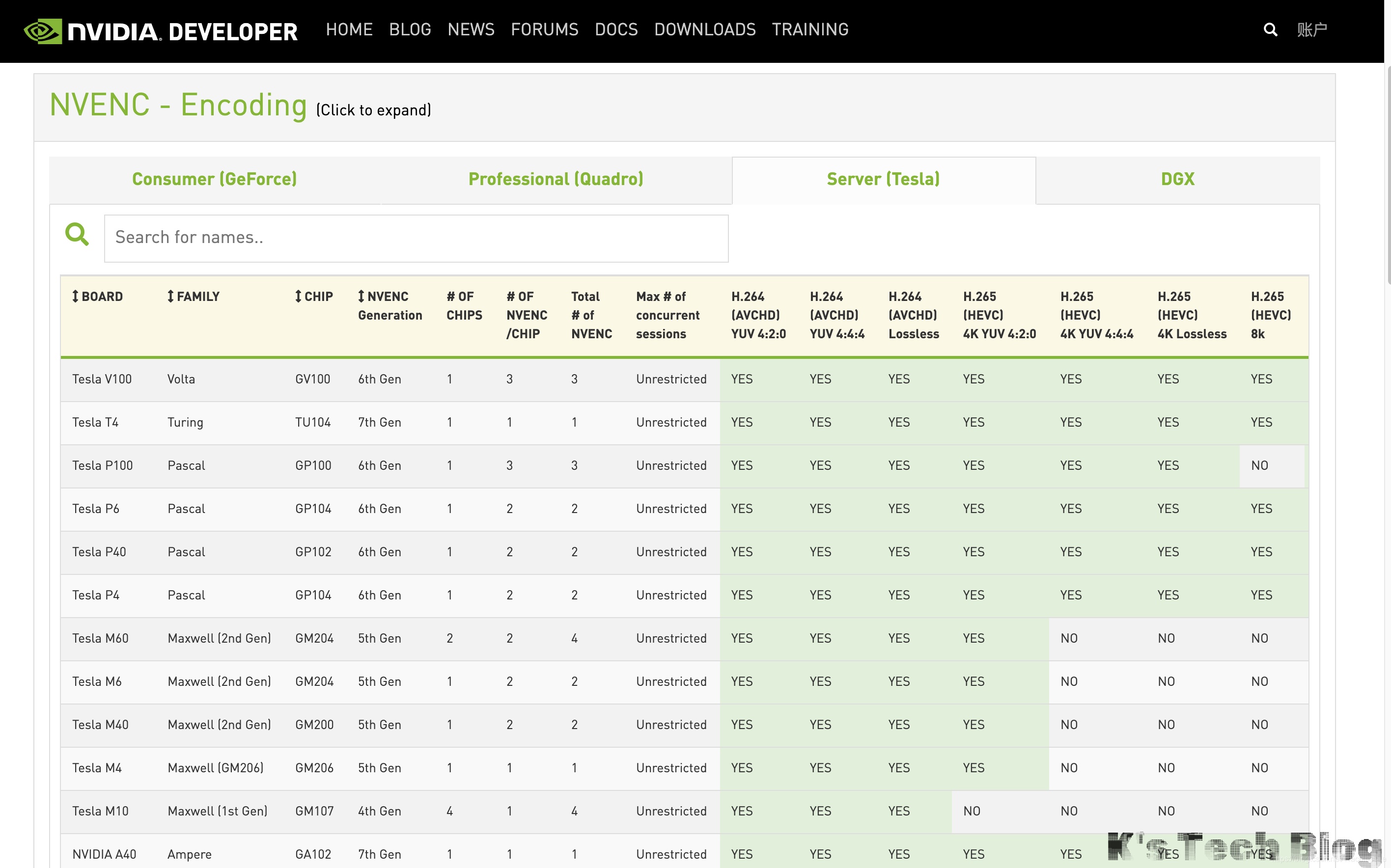Open the DOWNLOADS menu item
This screenshot has width=1391, height=868.
pyautogui.click(x=705, y=30)
